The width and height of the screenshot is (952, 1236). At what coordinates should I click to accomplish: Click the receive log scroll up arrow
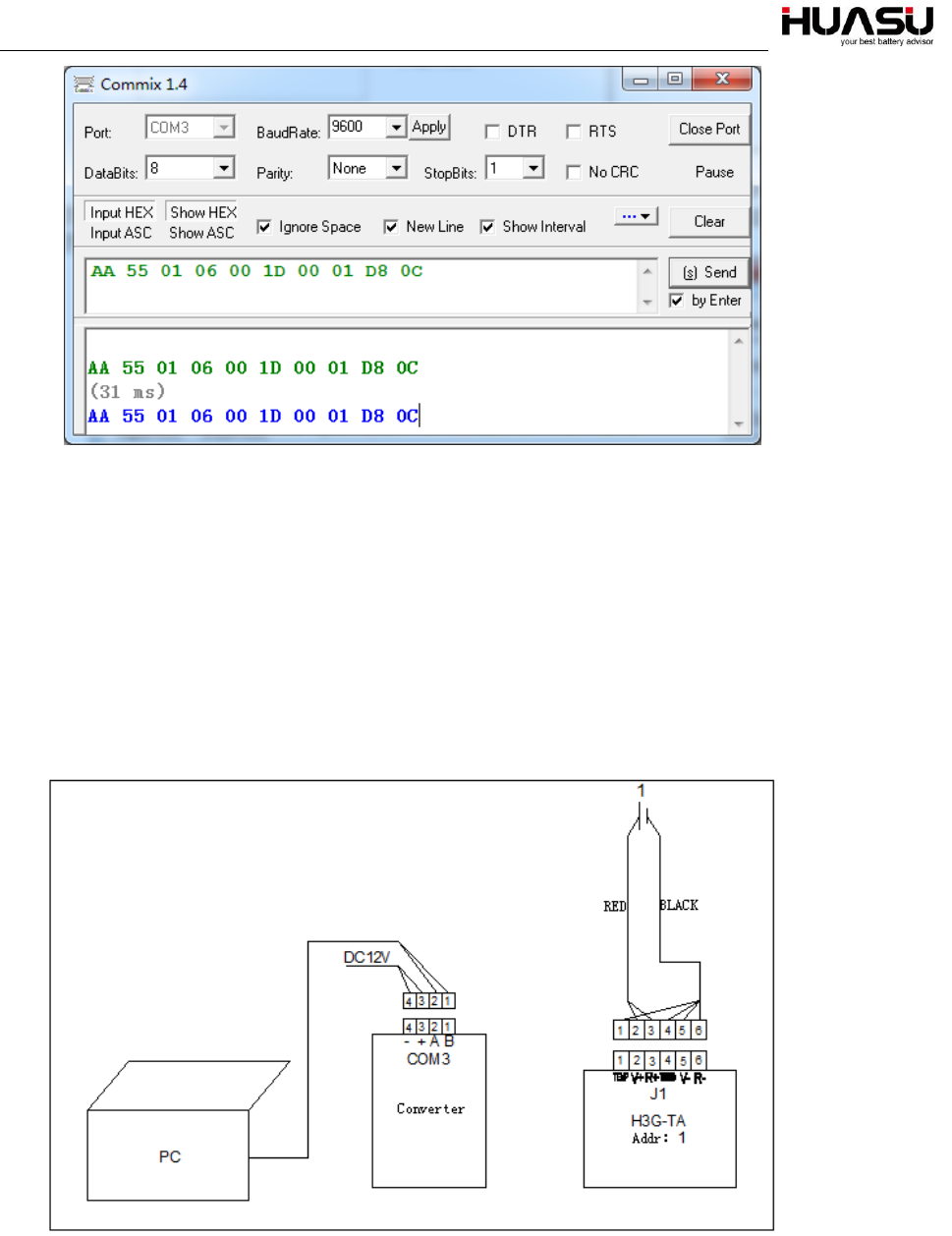[x=739, y=341]
